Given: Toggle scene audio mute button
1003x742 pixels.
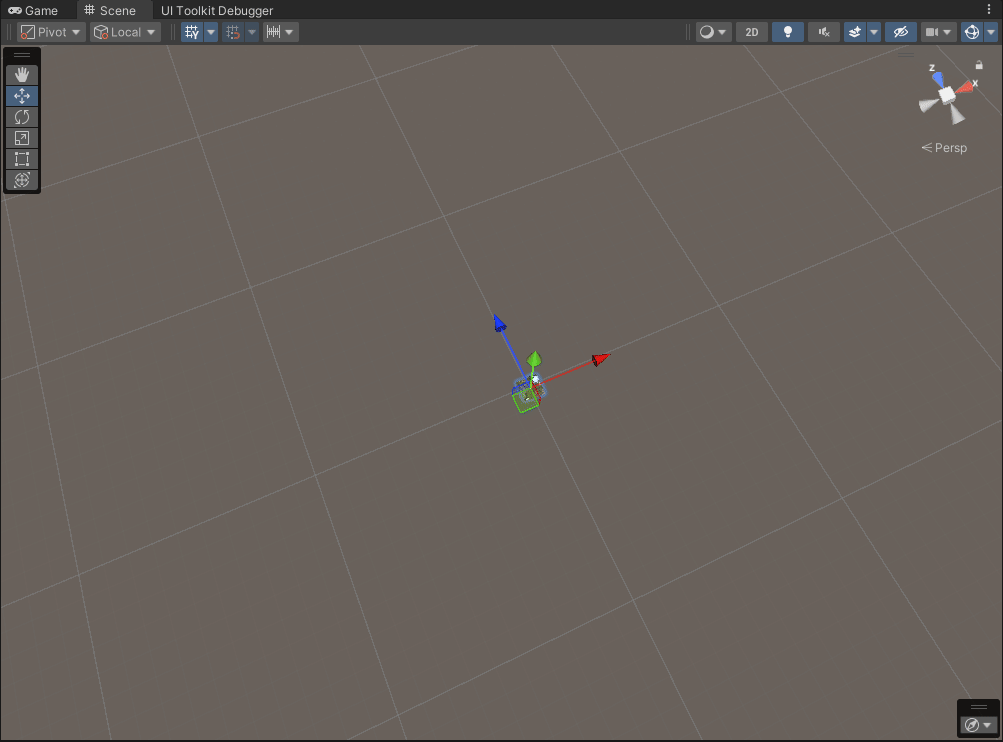Looking at the screenshot, I should pos(823,32).
